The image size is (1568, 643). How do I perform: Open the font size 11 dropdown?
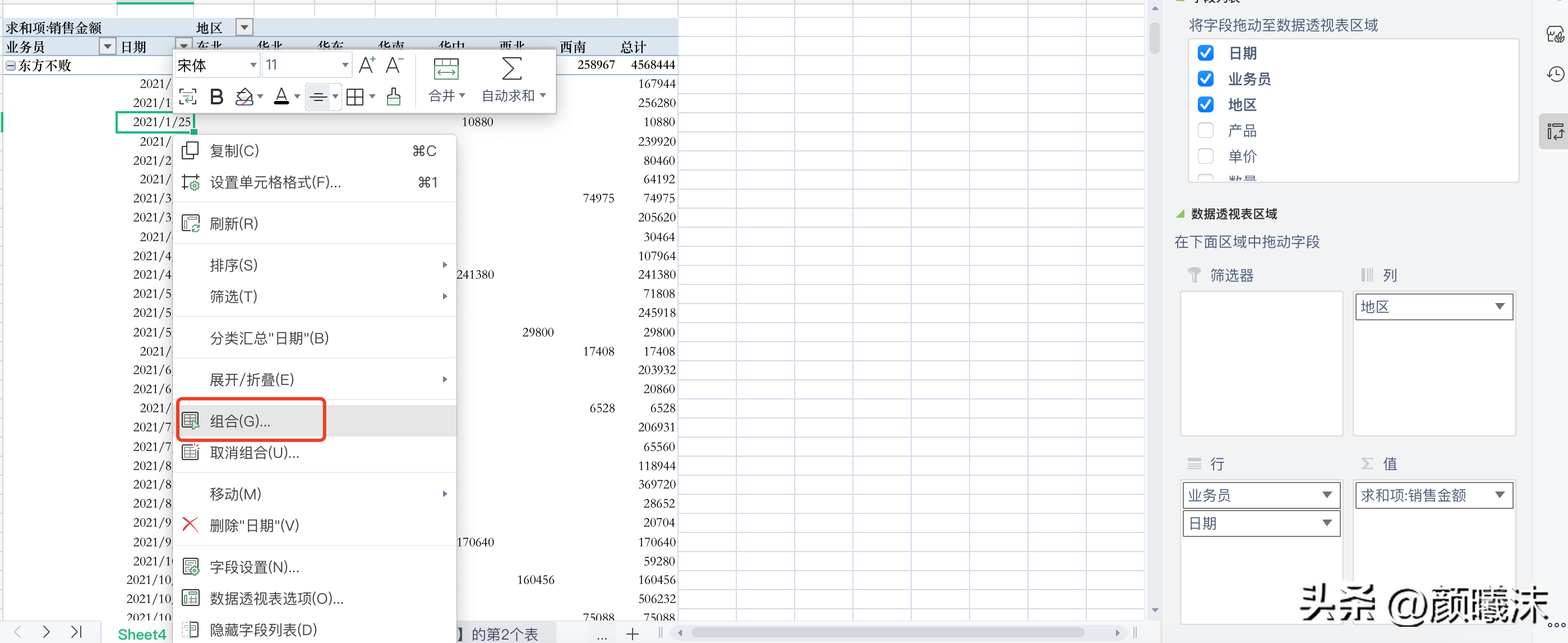point(345,65)
